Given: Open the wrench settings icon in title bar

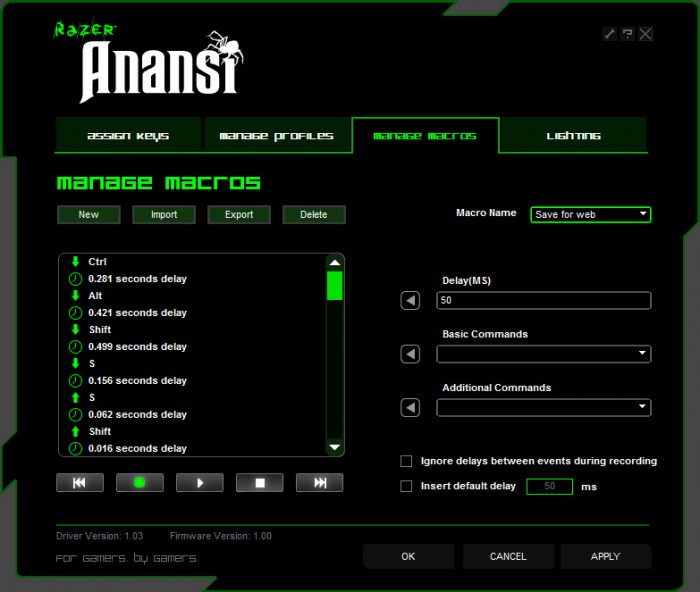Looking at the screenshot, I should 609,33.
